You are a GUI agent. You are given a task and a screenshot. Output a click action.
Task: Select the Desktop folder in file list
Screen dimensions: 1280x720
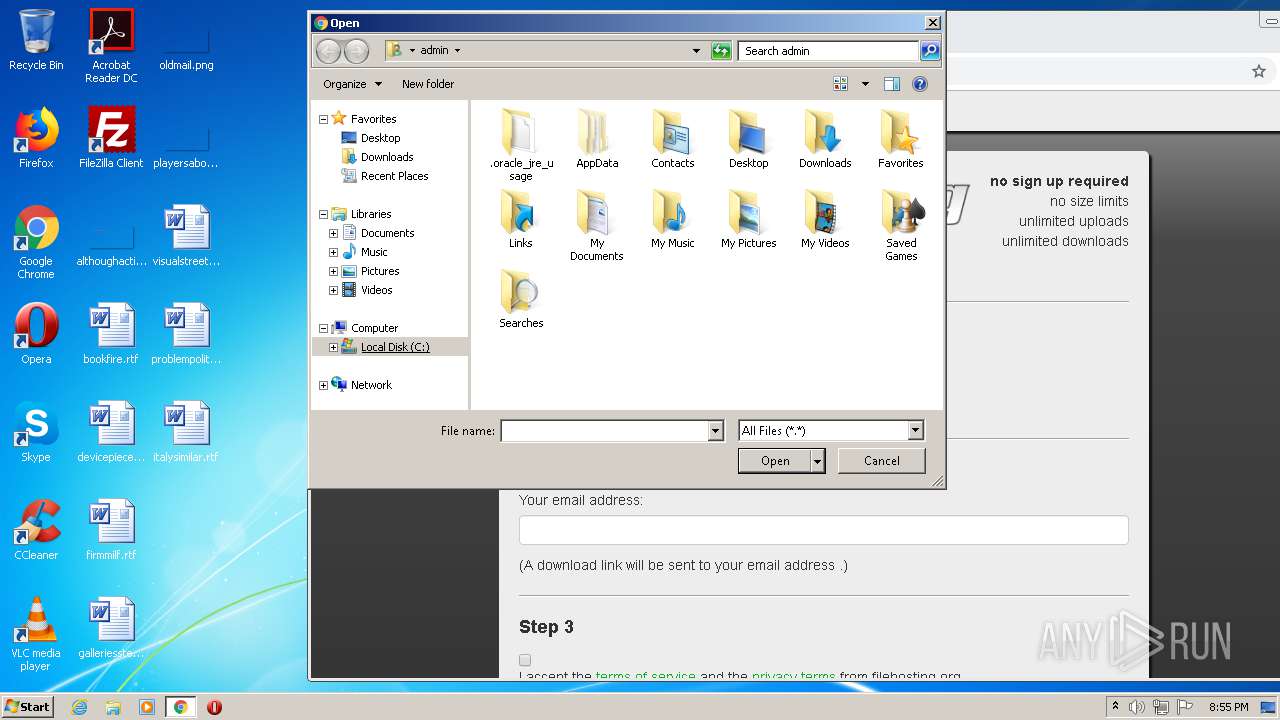tap(749, 139)
